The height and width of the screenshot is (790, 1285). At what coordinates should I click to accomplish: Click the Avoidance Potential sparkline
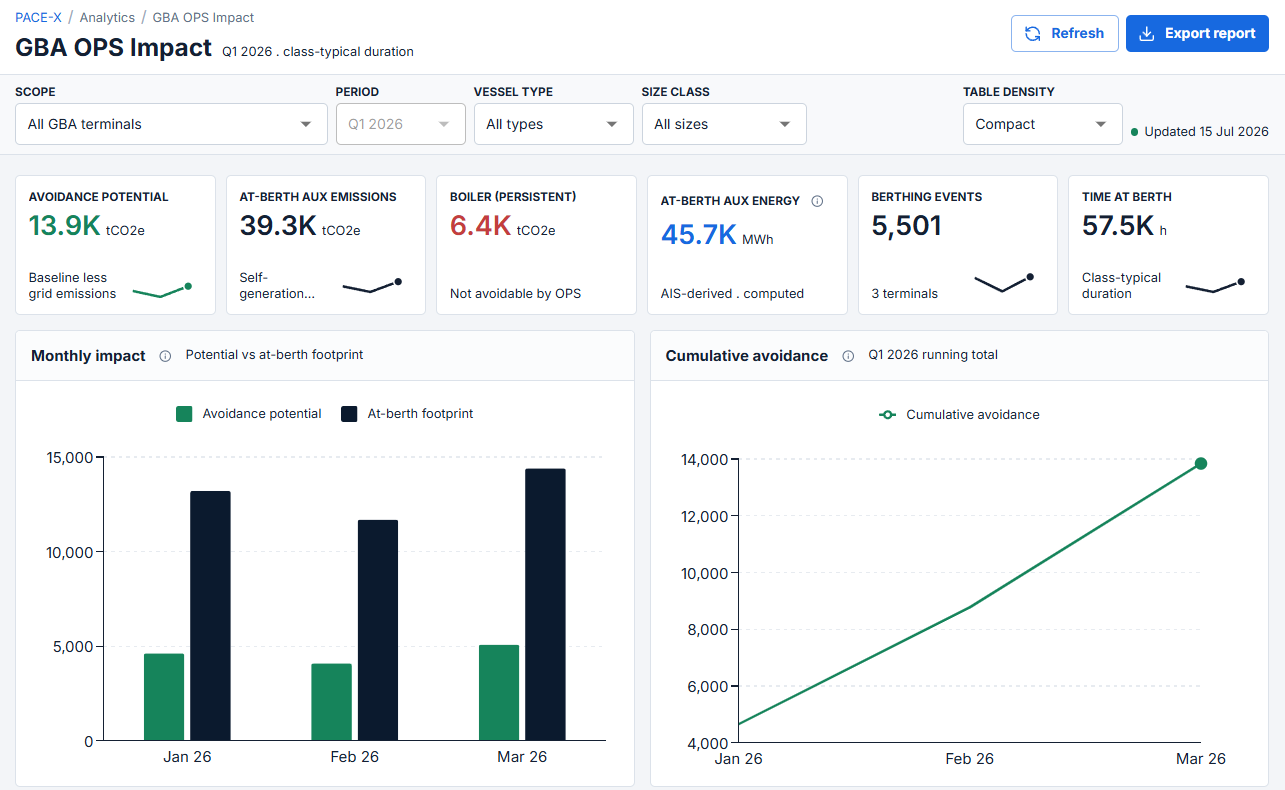(162, 290)
